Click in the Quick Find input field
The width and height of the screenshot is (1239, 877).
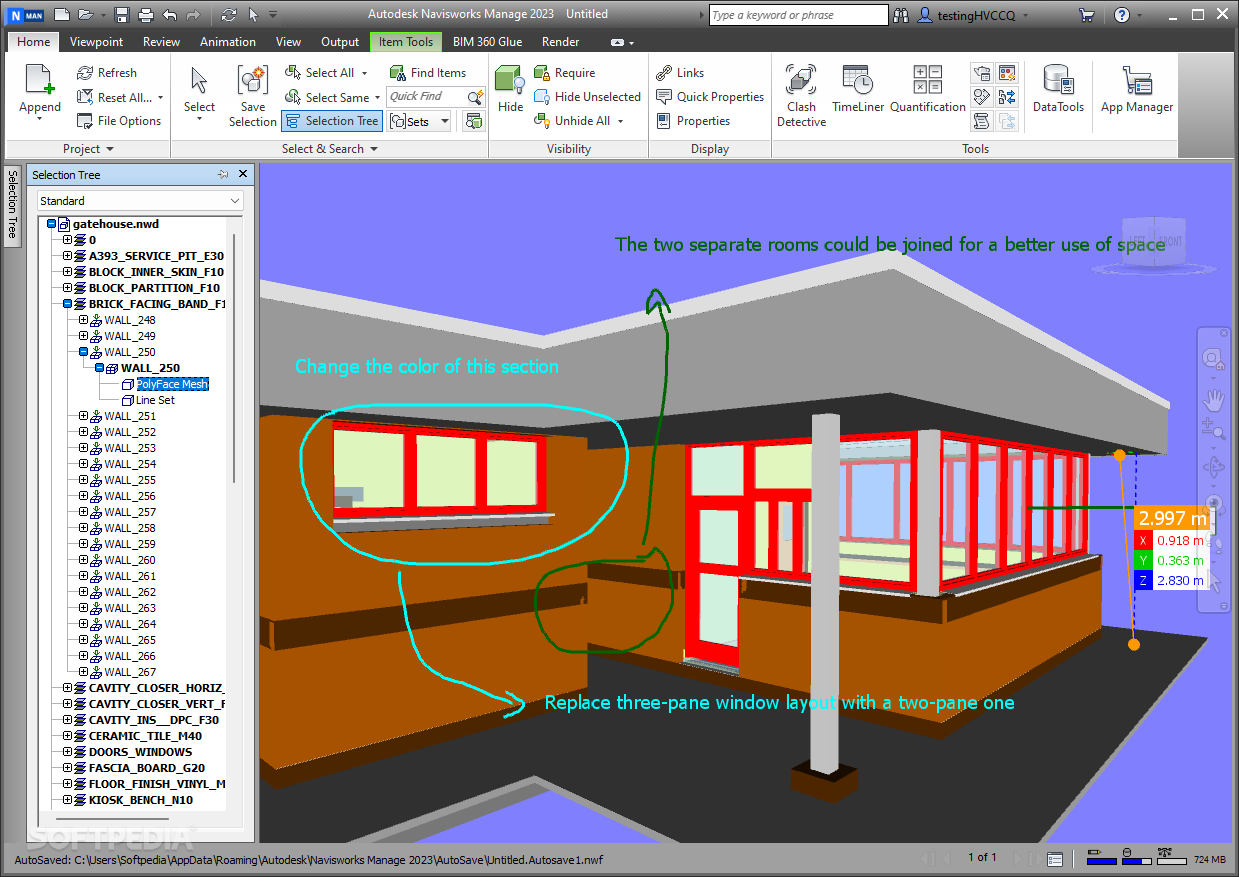pos(426,97)
